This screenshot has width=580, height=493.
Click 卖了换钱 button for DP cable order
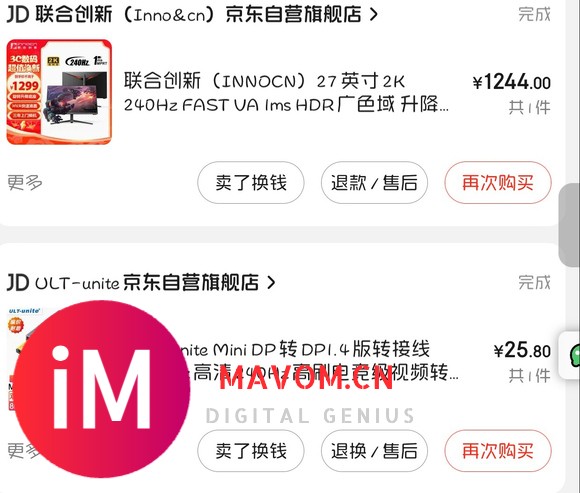coord(251,451)
